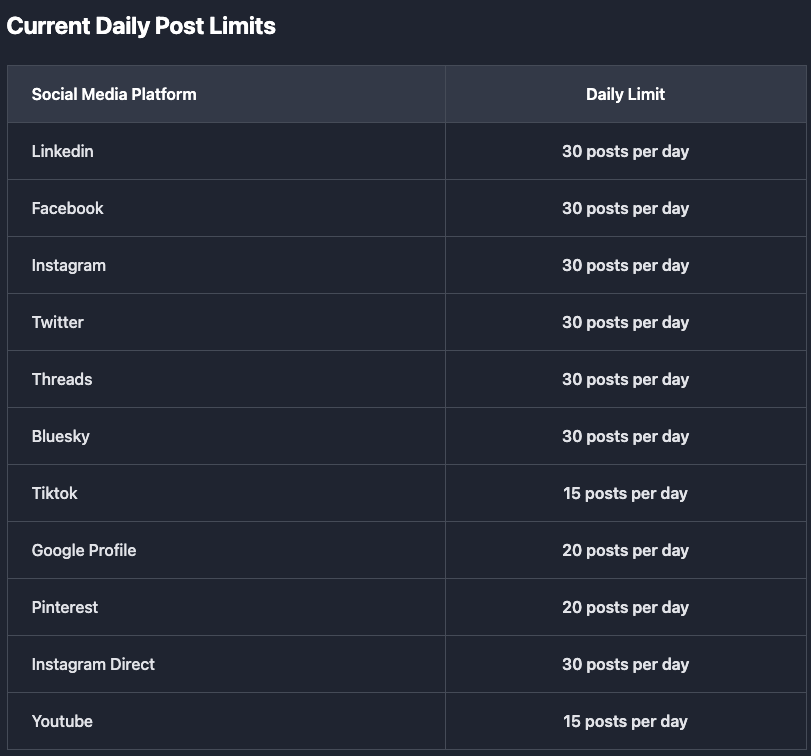Click the Instagram Direct row label

(x=93, y=664)
